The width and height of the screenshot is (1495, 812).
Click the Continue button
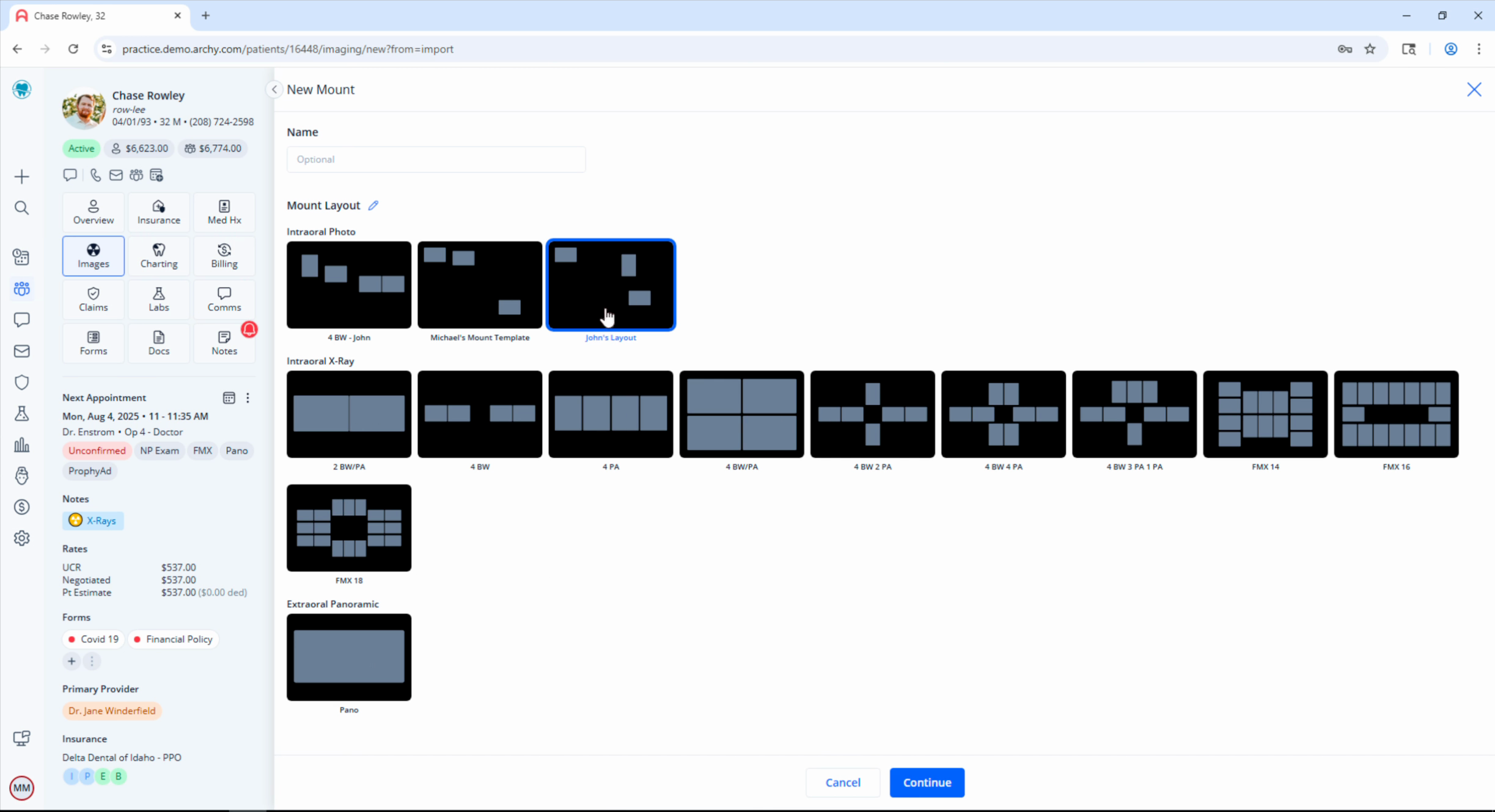(927, 783)
